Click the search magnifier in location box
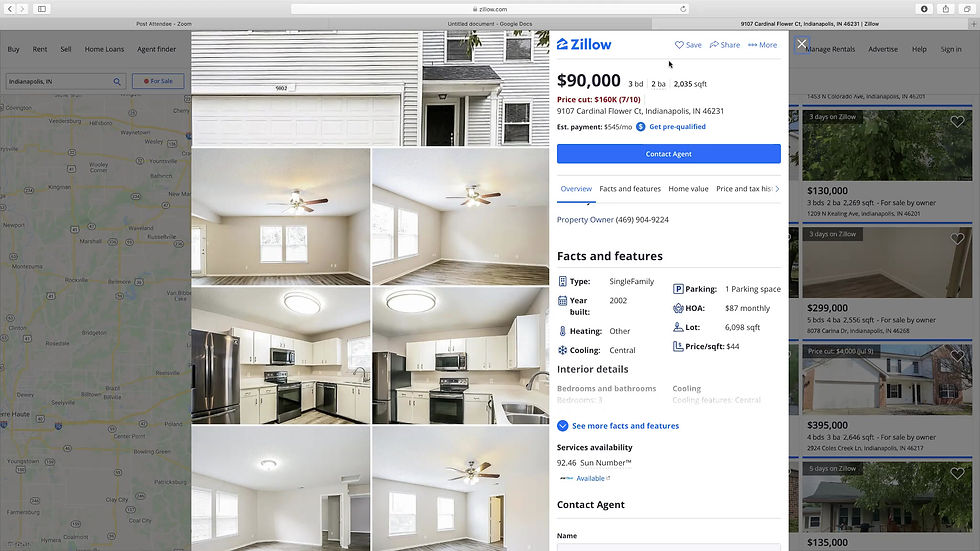 coord(117,81)
